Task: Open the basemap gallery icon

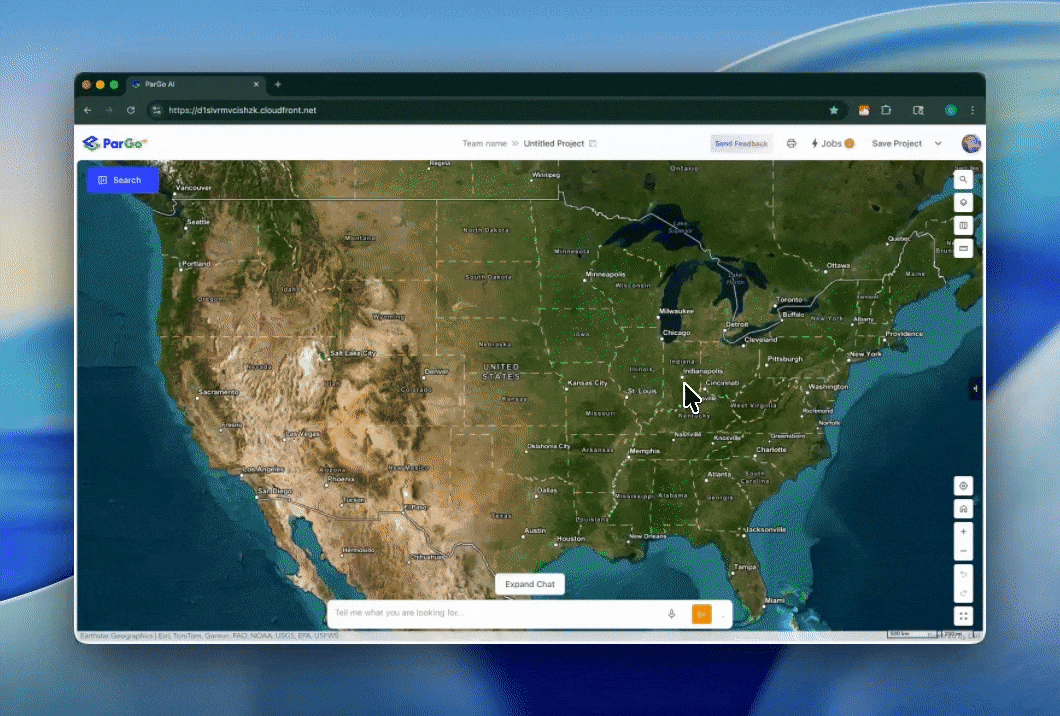Action: [963, 225]
